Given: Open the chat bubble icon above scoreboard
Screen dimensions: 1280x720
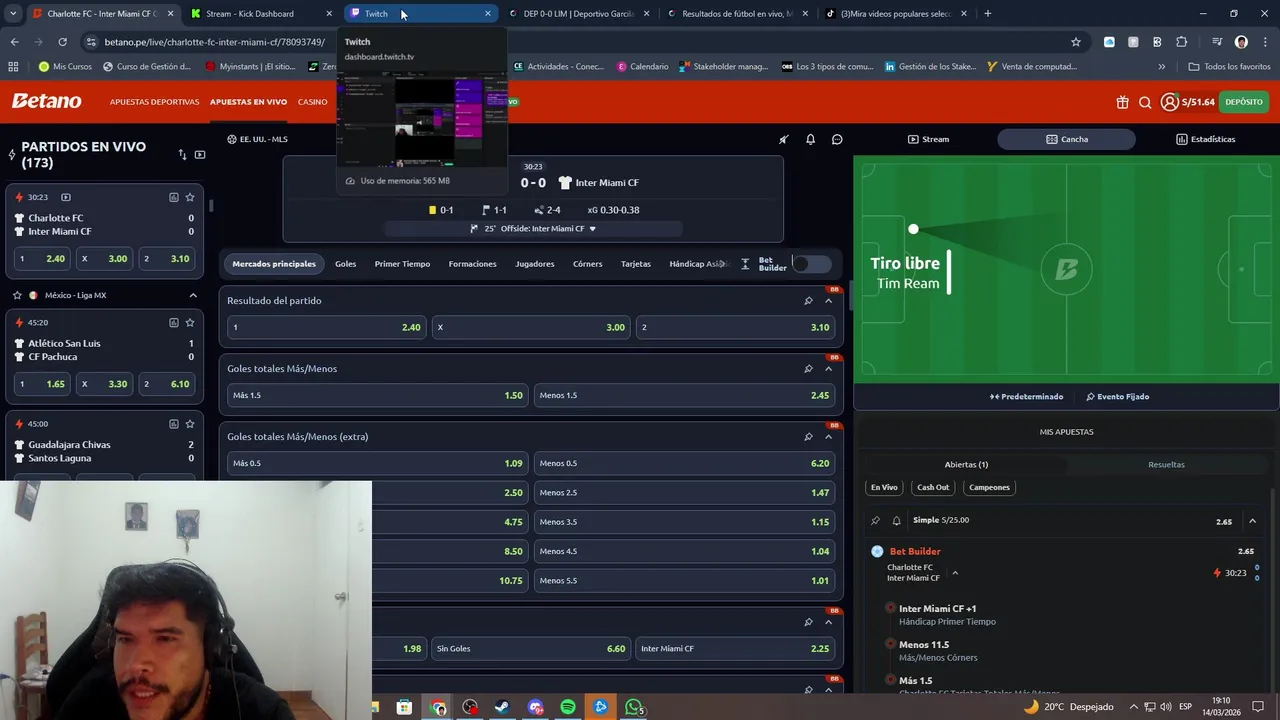Looking at the screenshot, I should 837,139.
